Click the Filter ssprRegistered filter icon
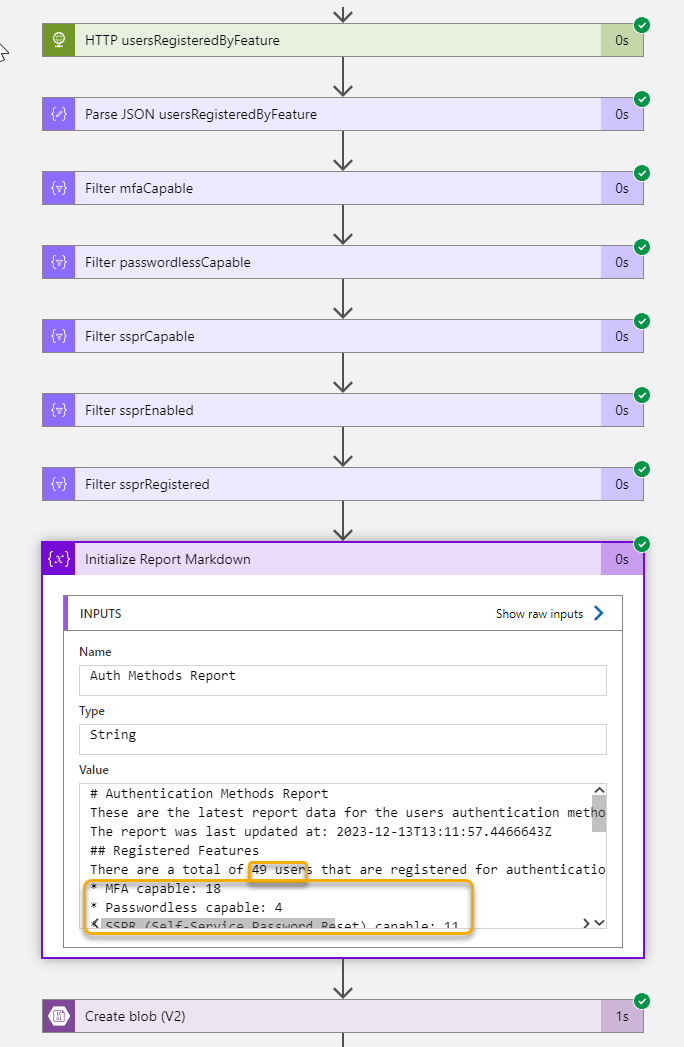Image resolution: width=684 pixels, height=1047 pixels. click(59, 484)
